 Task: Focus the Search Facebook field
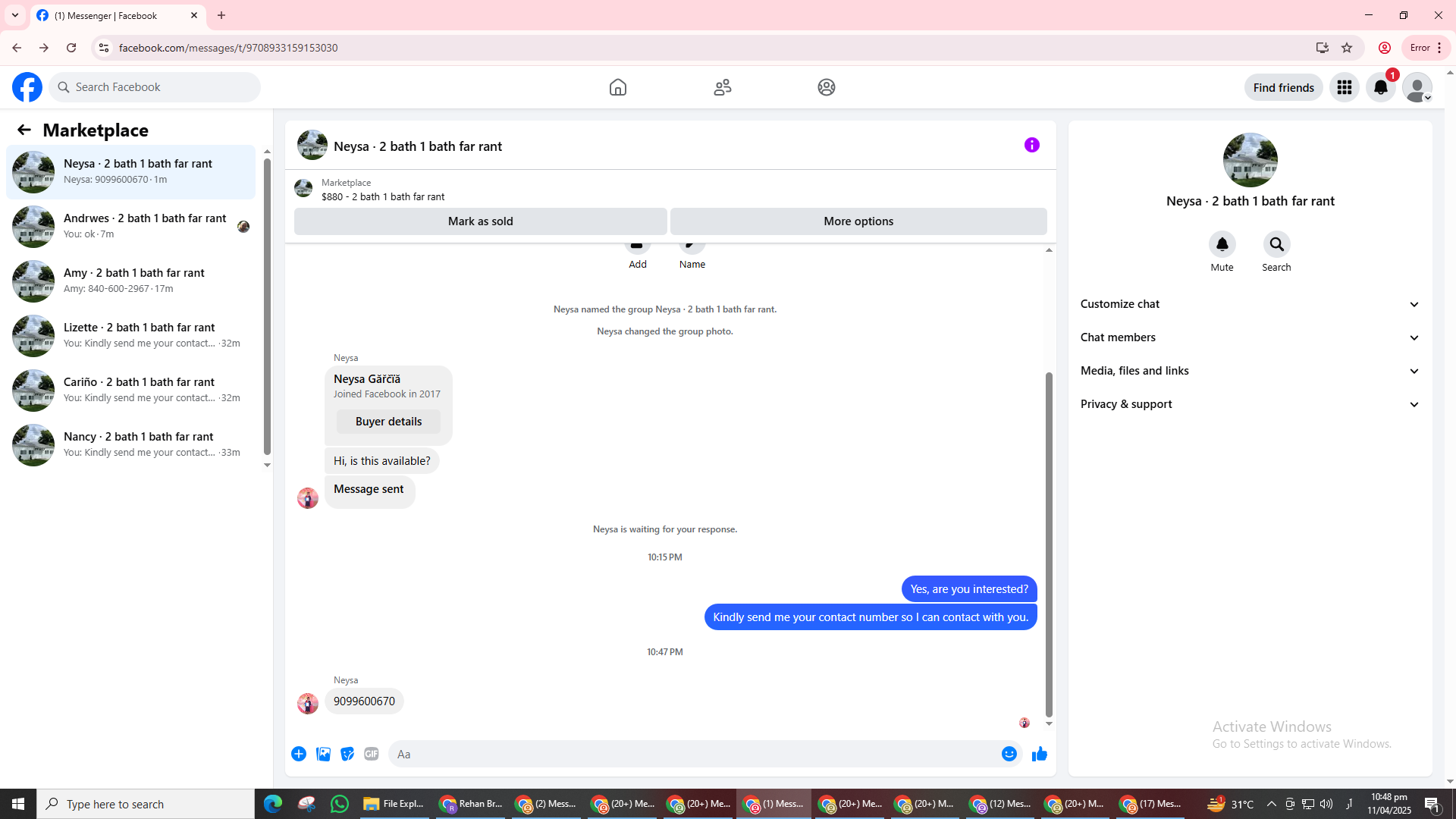tap(155, 87)
